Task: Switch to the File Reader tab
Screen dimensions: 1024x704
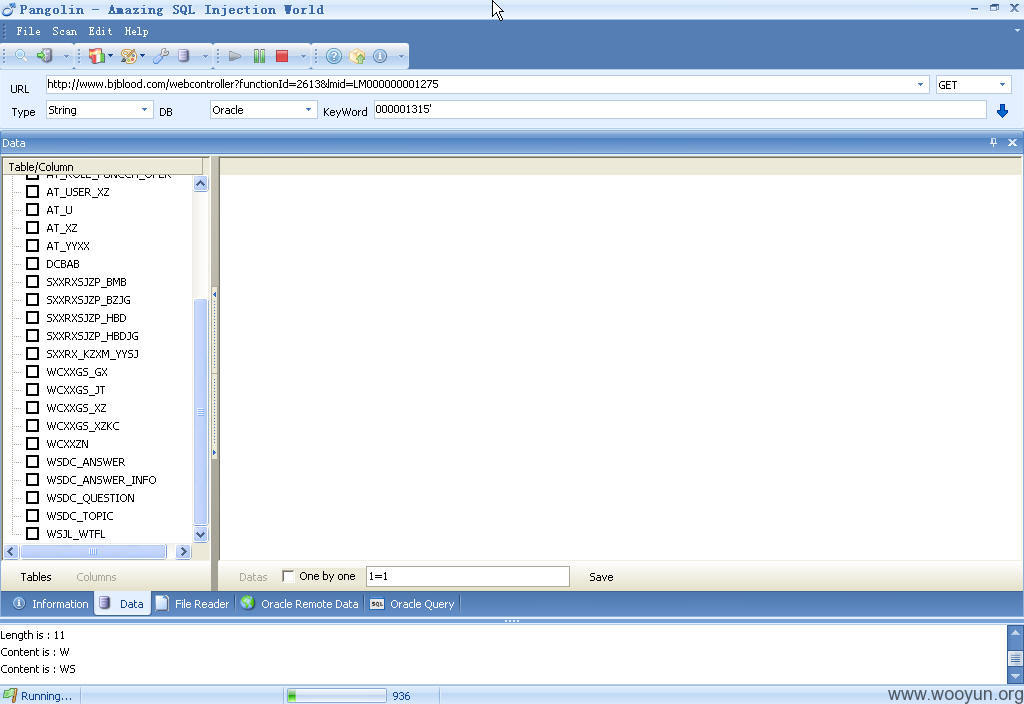Action: [x=193, y=603]
